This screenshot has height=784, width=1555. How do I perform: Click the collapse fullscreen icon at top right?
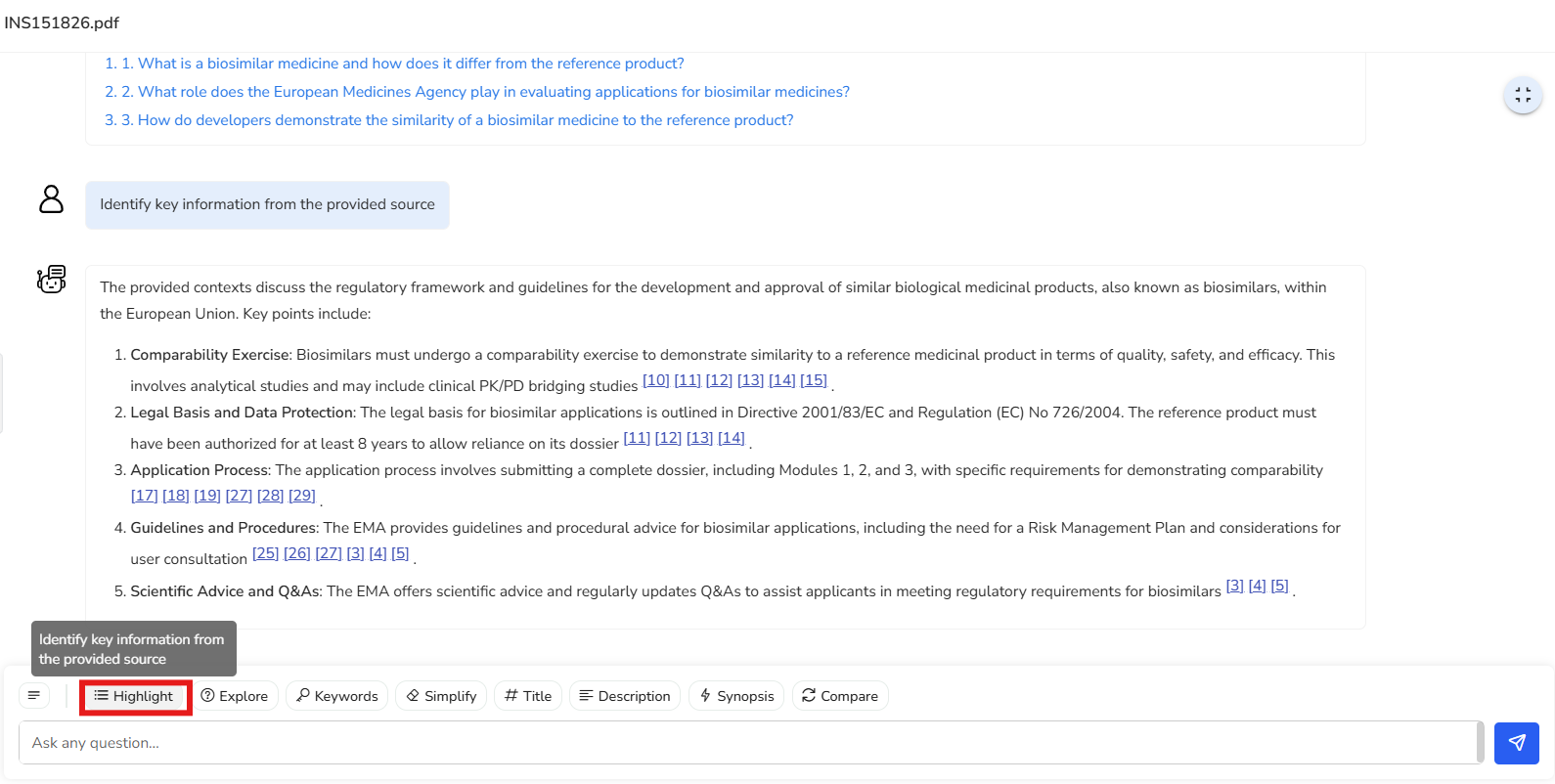[1523, 95]
